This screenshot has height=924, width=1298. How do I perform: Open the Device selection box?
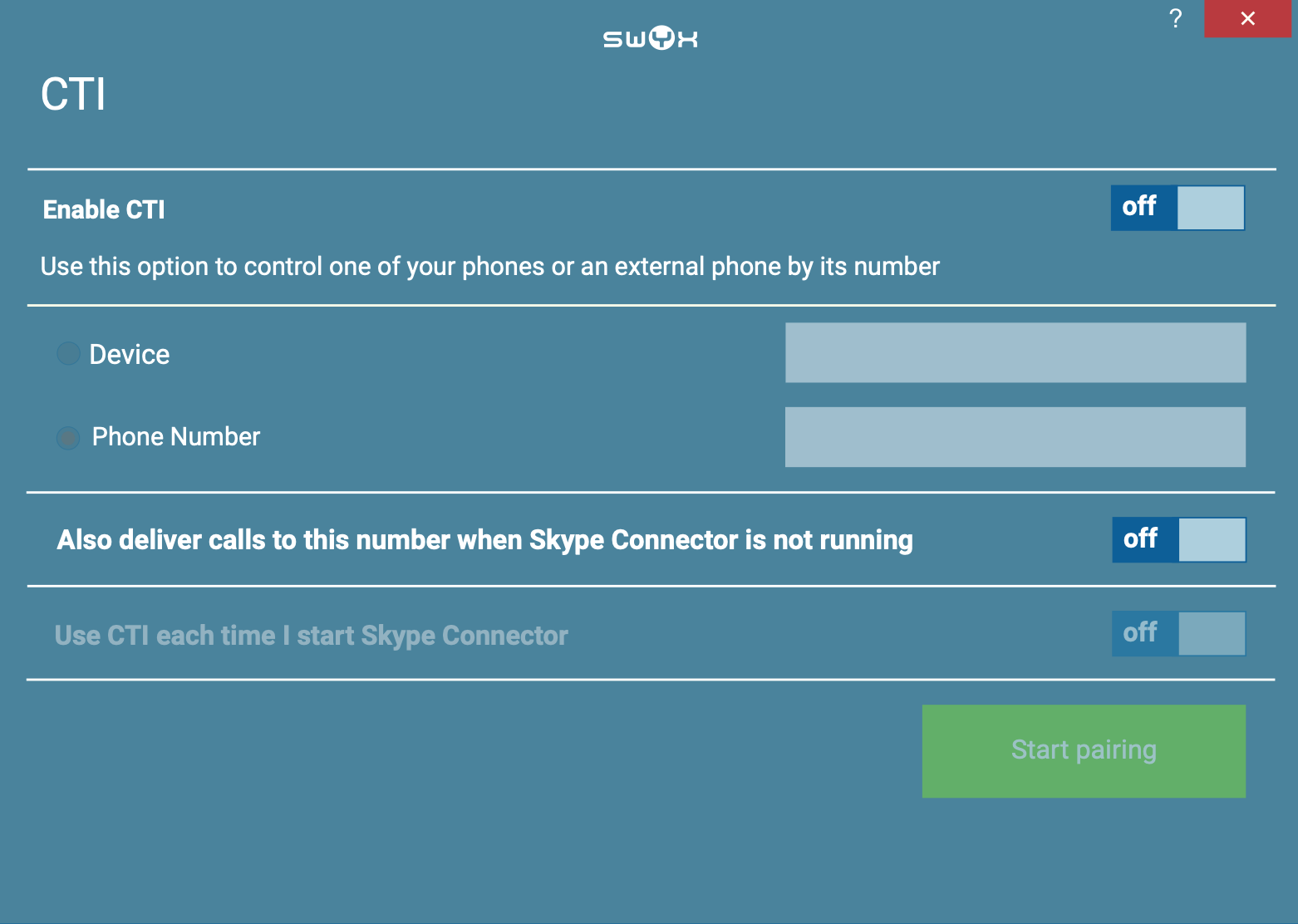coord(1015,353)
